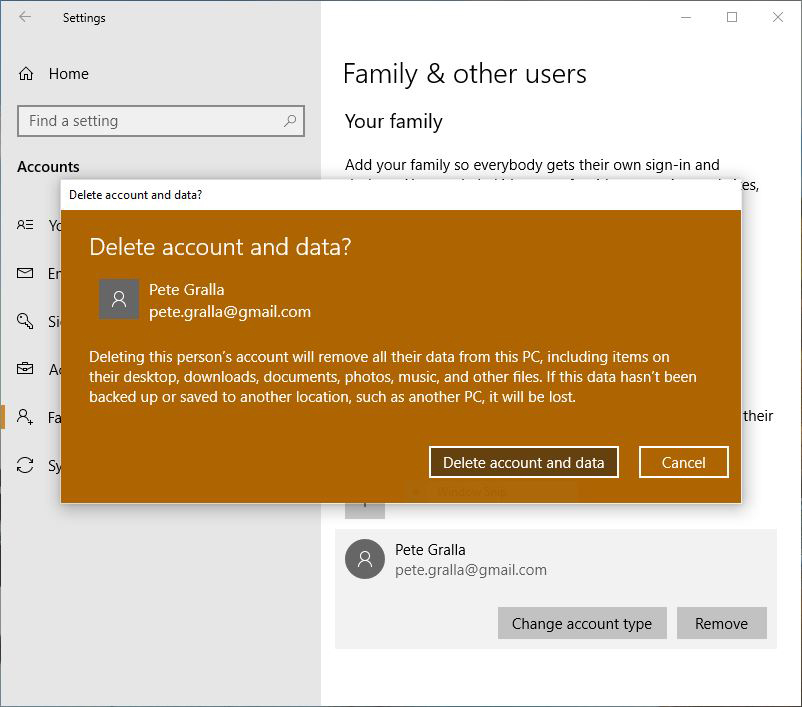This screenshot has width=802, height=707.
Task: Click the Your family heading
Action: coord(393,122)
